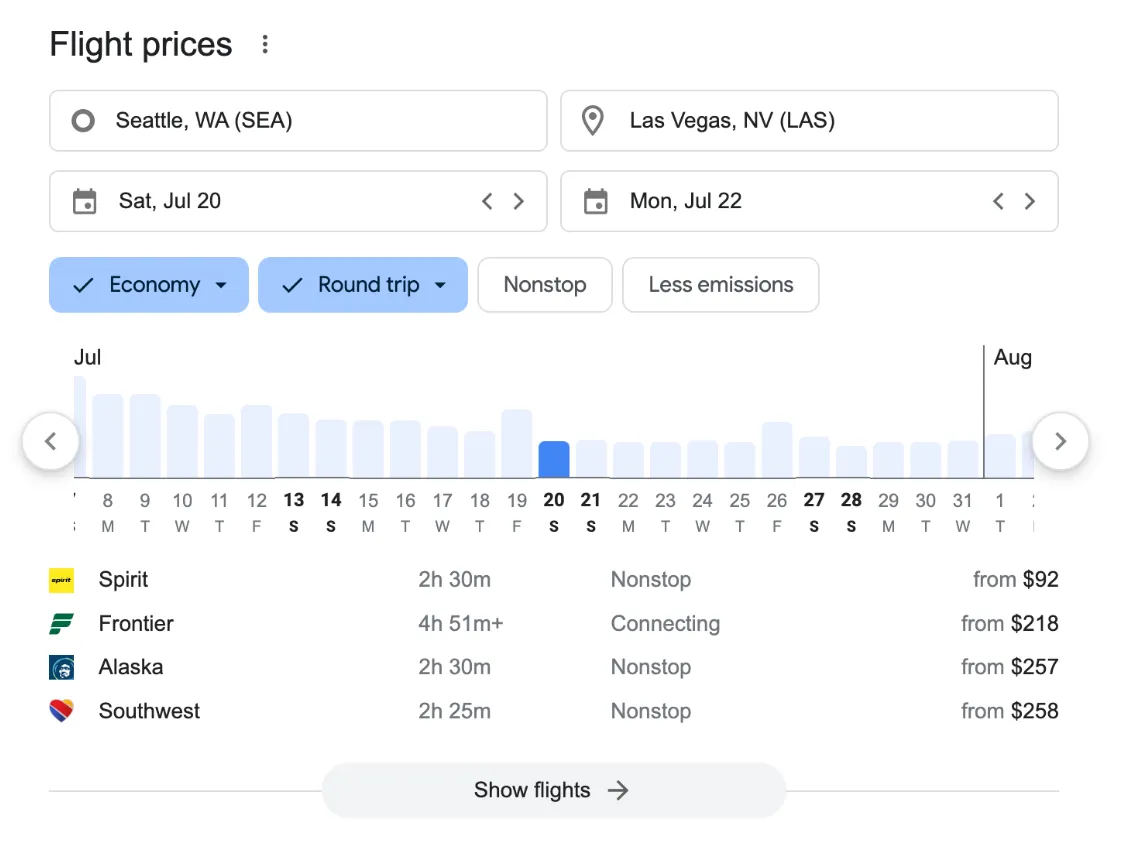Show earlier dates on the price graph
1146x842 pixels.
50,441
